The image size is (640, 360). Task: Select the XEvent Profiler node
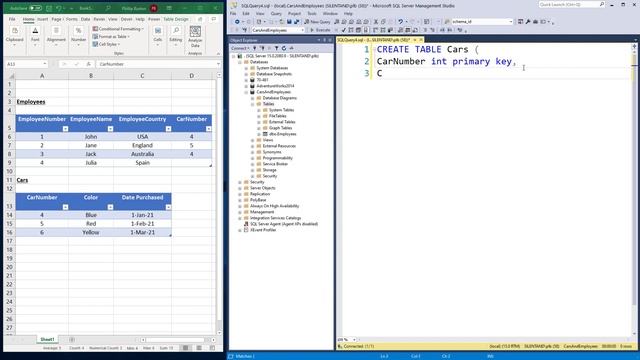(263, 230)
